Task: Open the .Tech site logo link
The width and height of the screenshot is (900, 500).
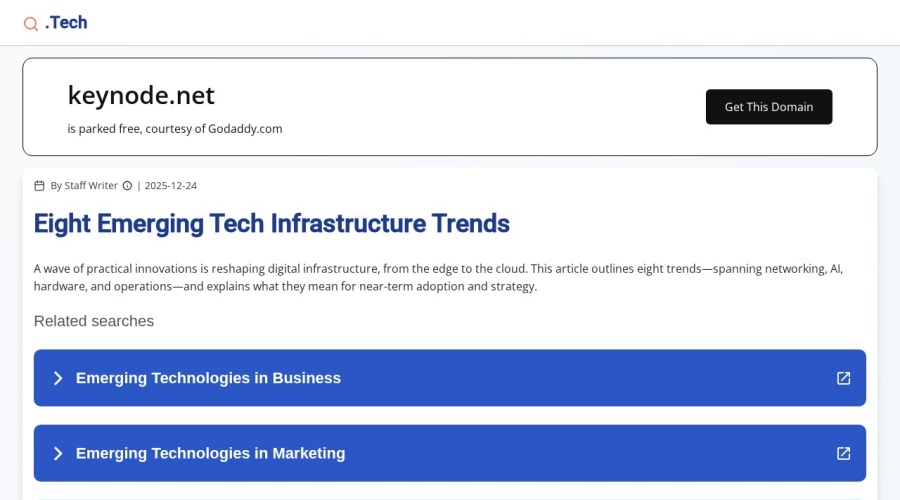Action: click(x=66, y=22)
